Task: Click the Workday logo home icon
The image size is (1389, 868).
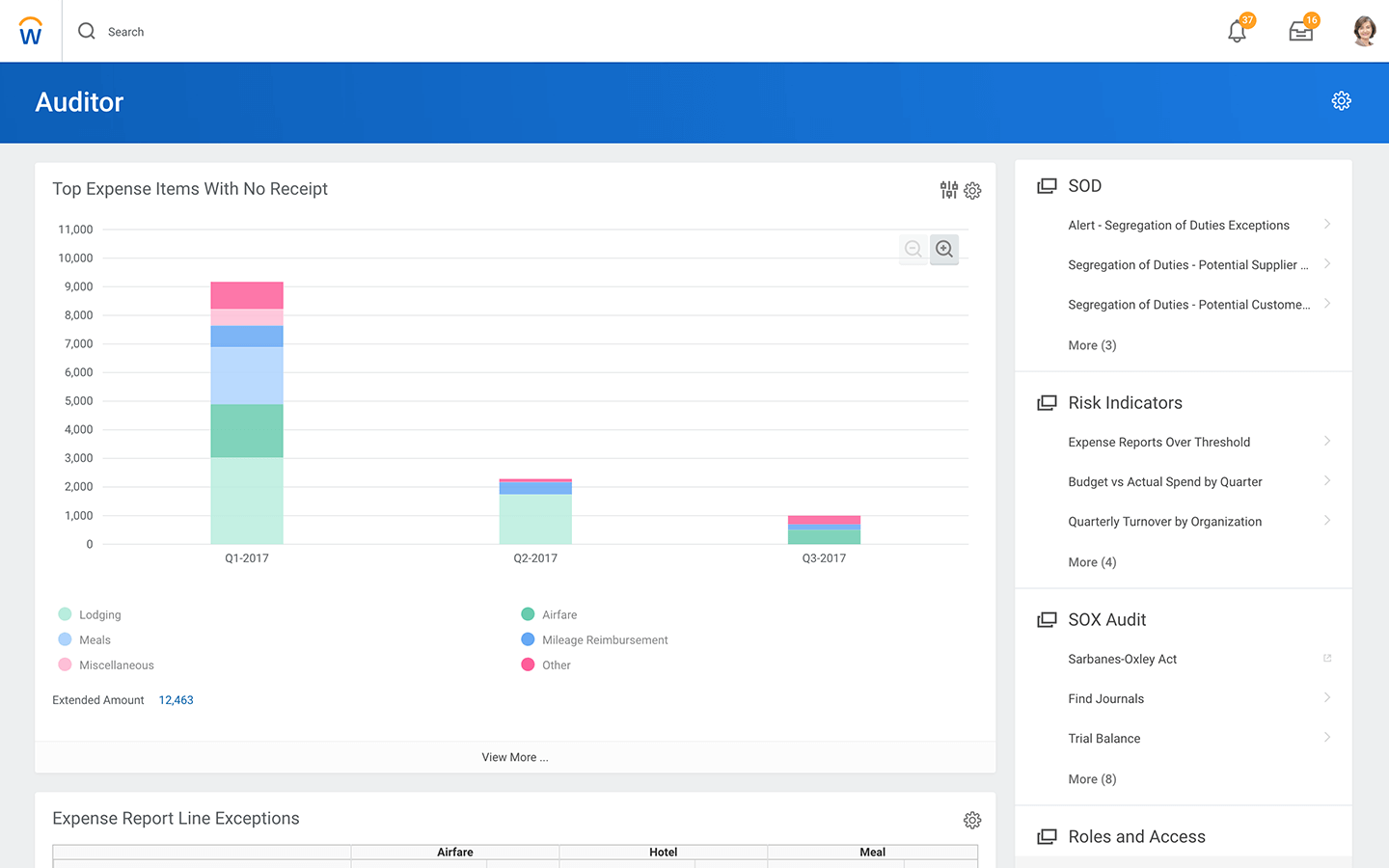Action: tap(31, 32)
